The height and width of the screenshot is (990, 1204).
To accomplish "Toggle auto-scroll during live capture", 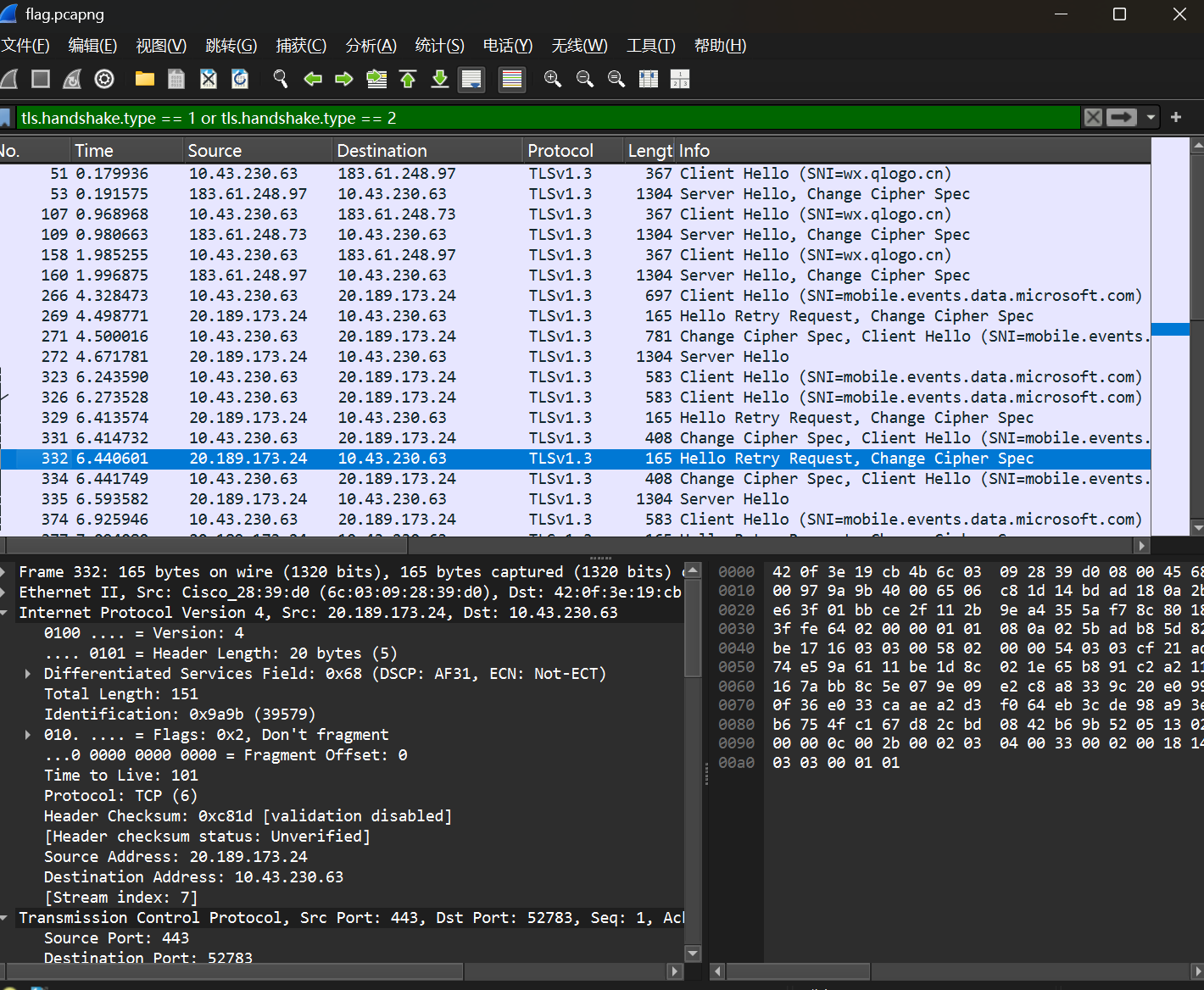I will tap(471, 79).
